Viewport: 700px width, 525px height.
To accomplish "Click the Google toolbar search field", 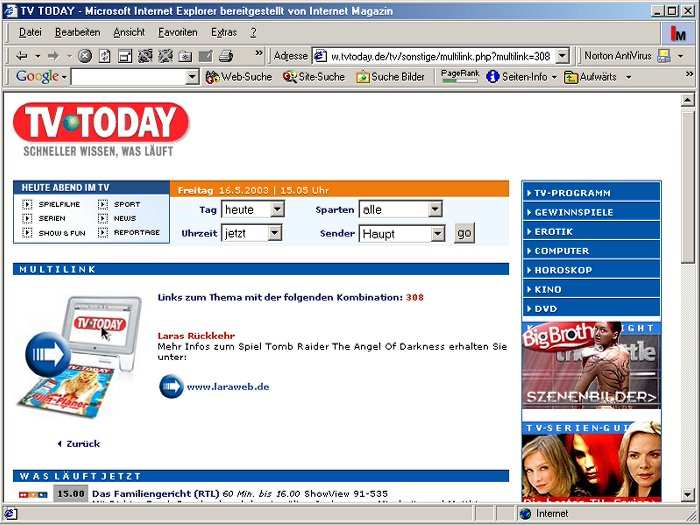I will 129,77.
